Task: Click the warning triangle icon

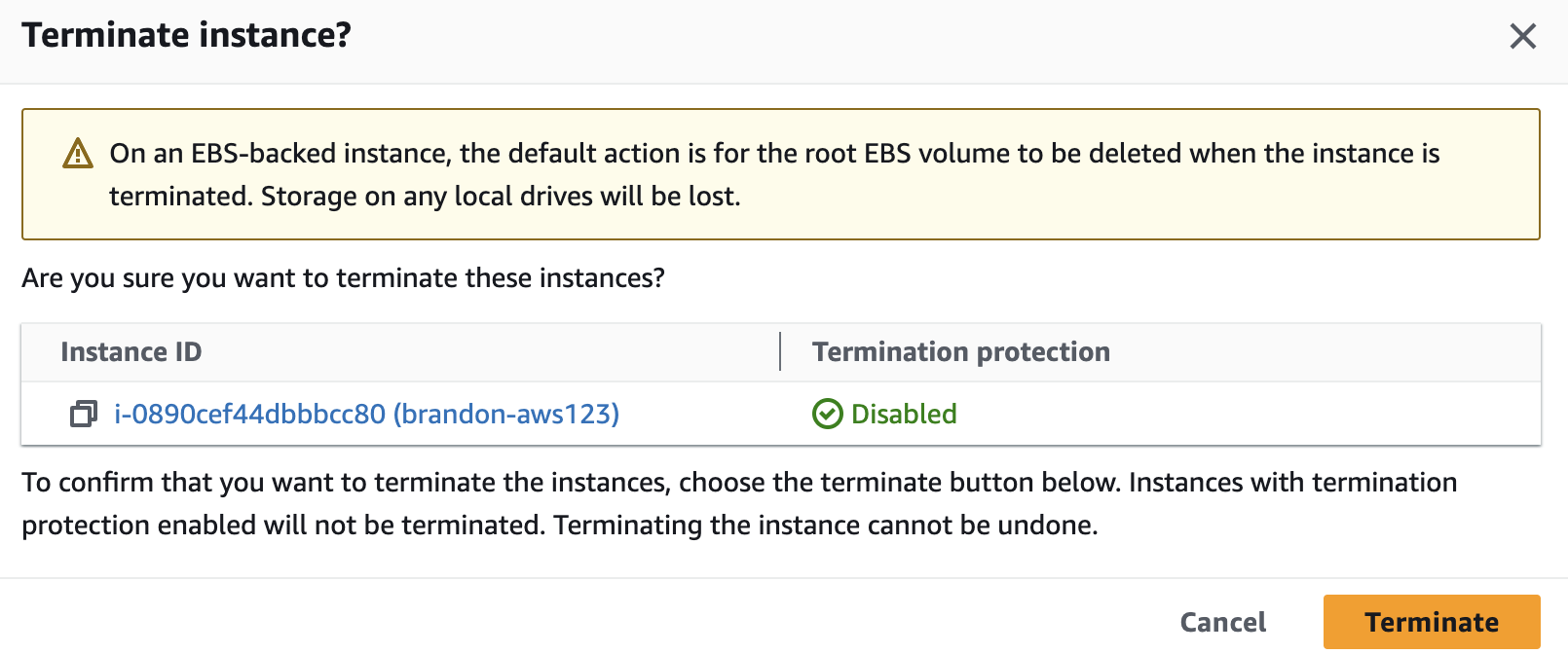Action: 78,154
